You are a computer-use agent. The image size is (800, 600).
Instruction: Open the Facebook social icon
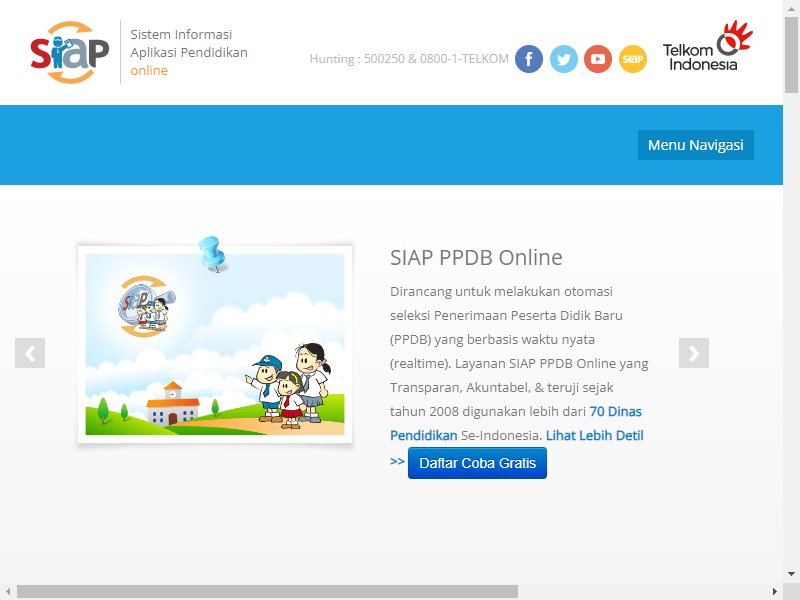click(529, 59)
